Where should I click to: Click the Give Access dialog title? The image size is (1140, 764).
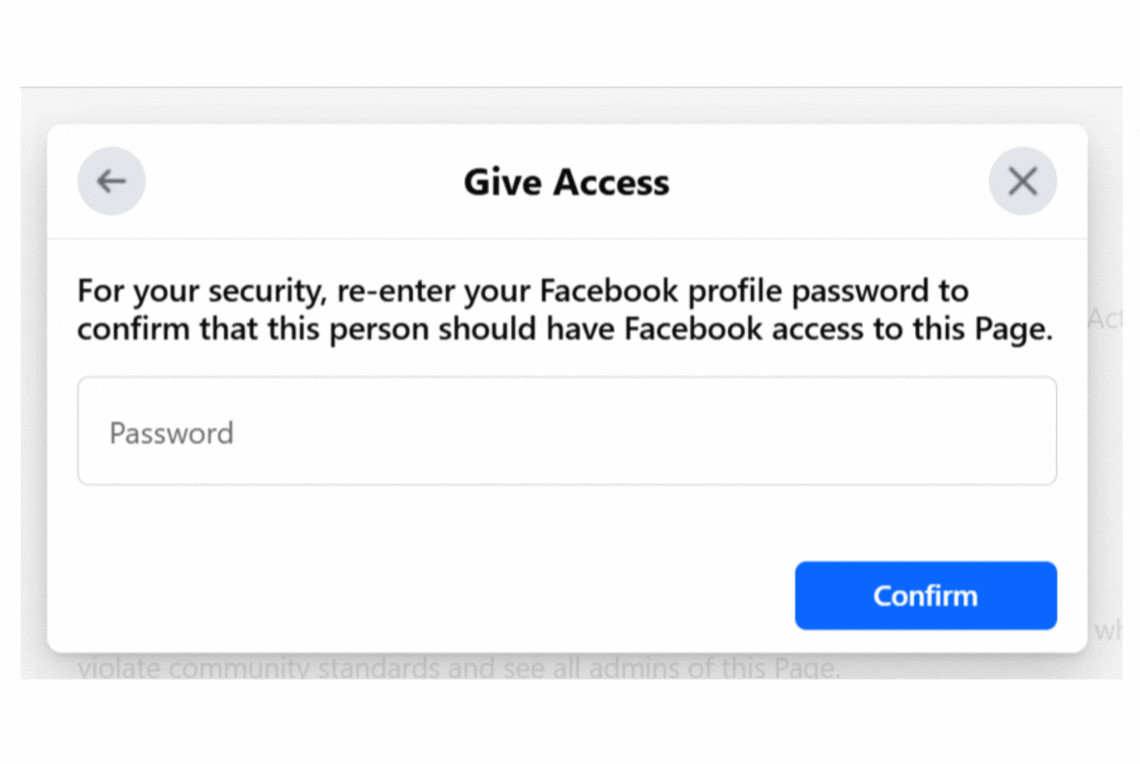click(566, 182)
